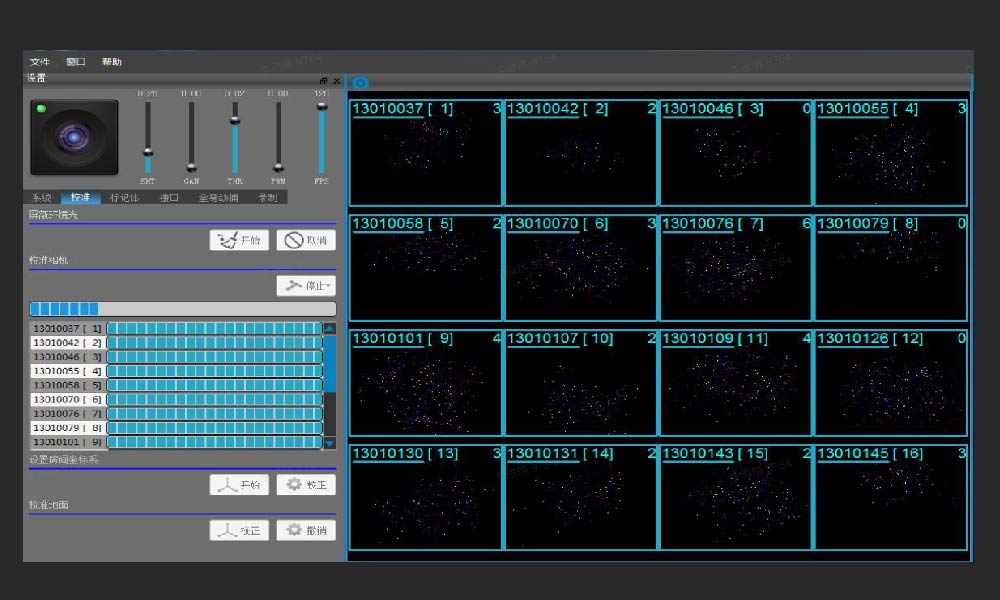Click the gear button under room coordinate section
Viewport: 1000px width, 600px height.
click(305, 485)
